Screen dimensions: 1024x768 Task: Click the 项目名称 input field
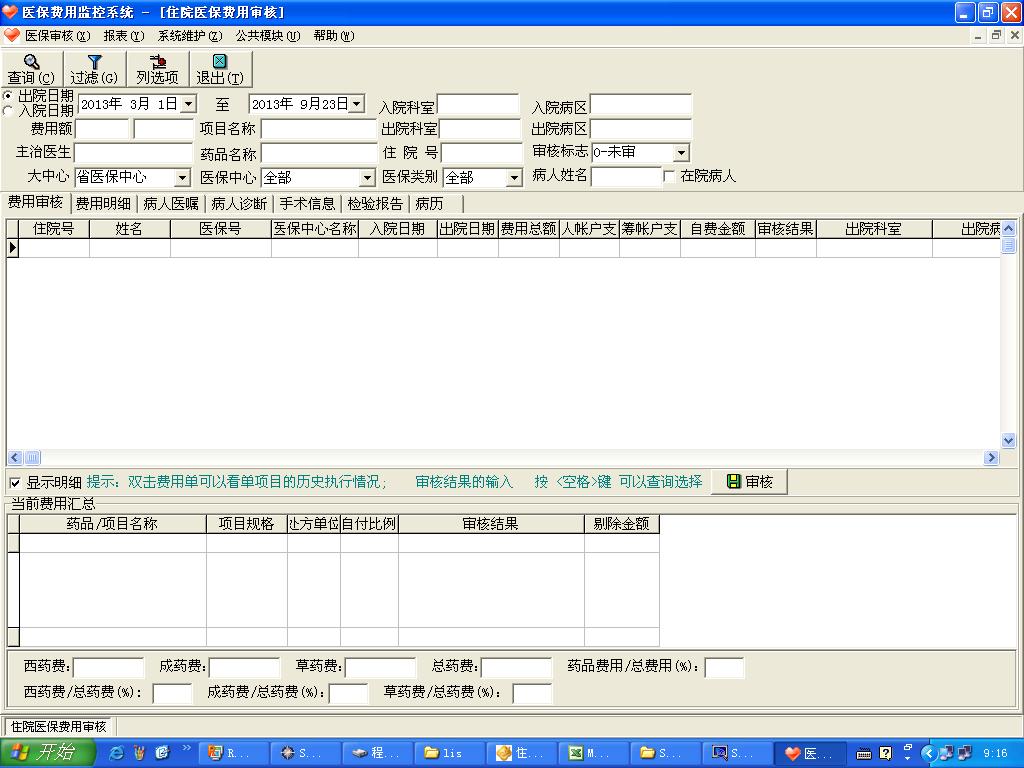click(319, 129)
